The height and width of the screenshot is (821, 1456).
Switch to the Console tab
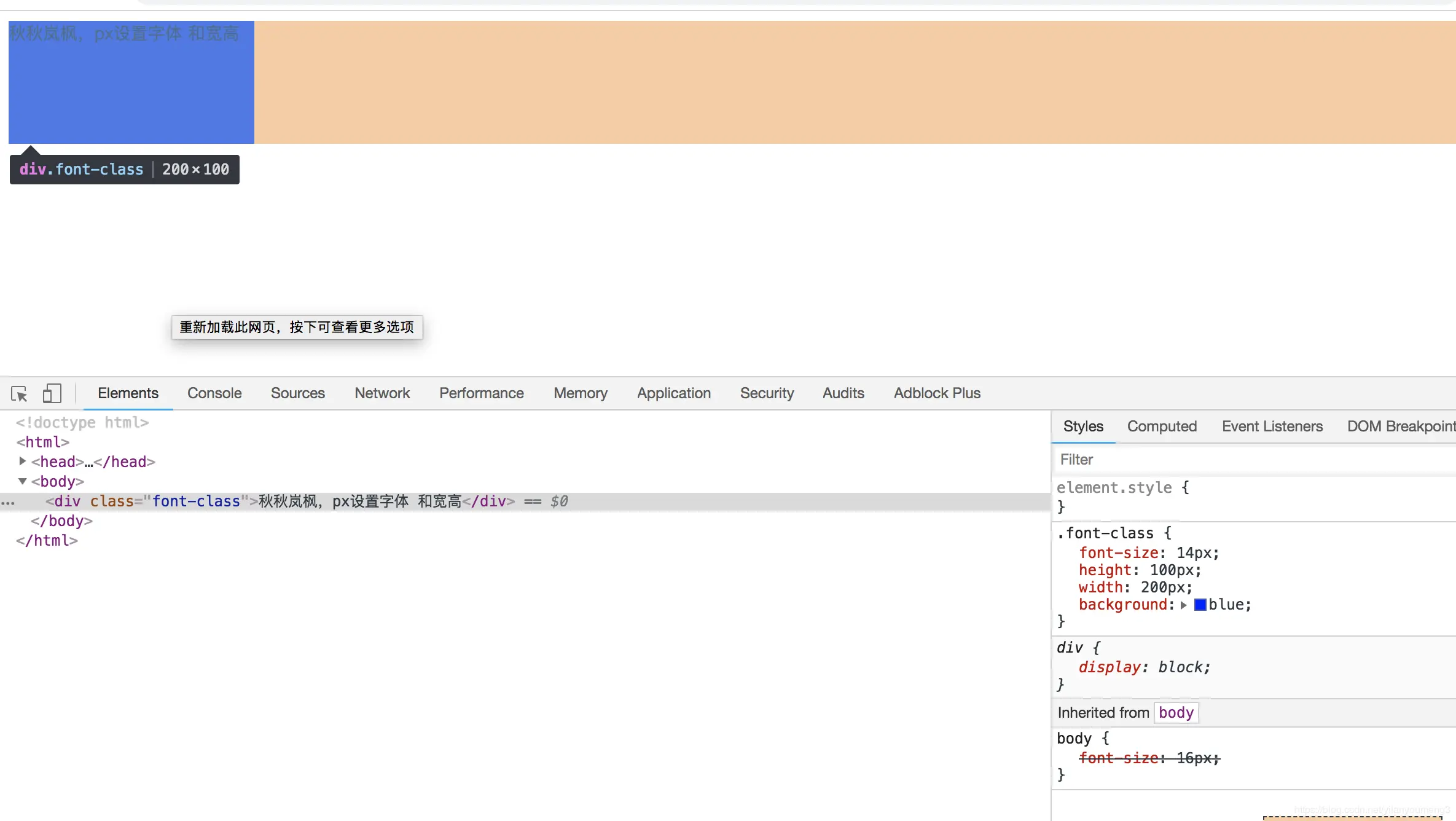[x=214, y=393]
